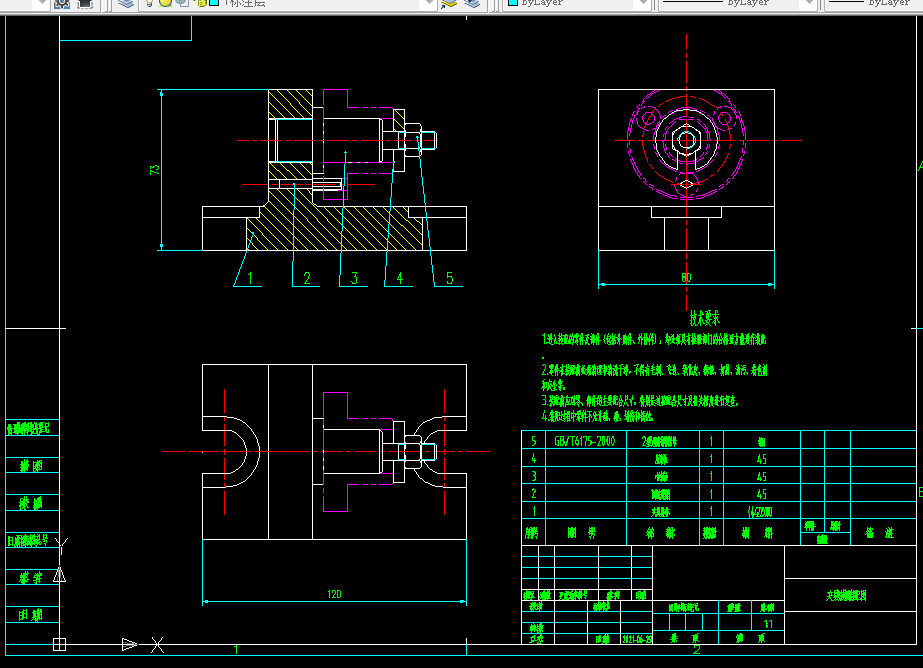The height and width of the screenshot is (668, 923).
Task: Click sheet zone label 2 on bottom border
Action: click(x=697, y=650)
